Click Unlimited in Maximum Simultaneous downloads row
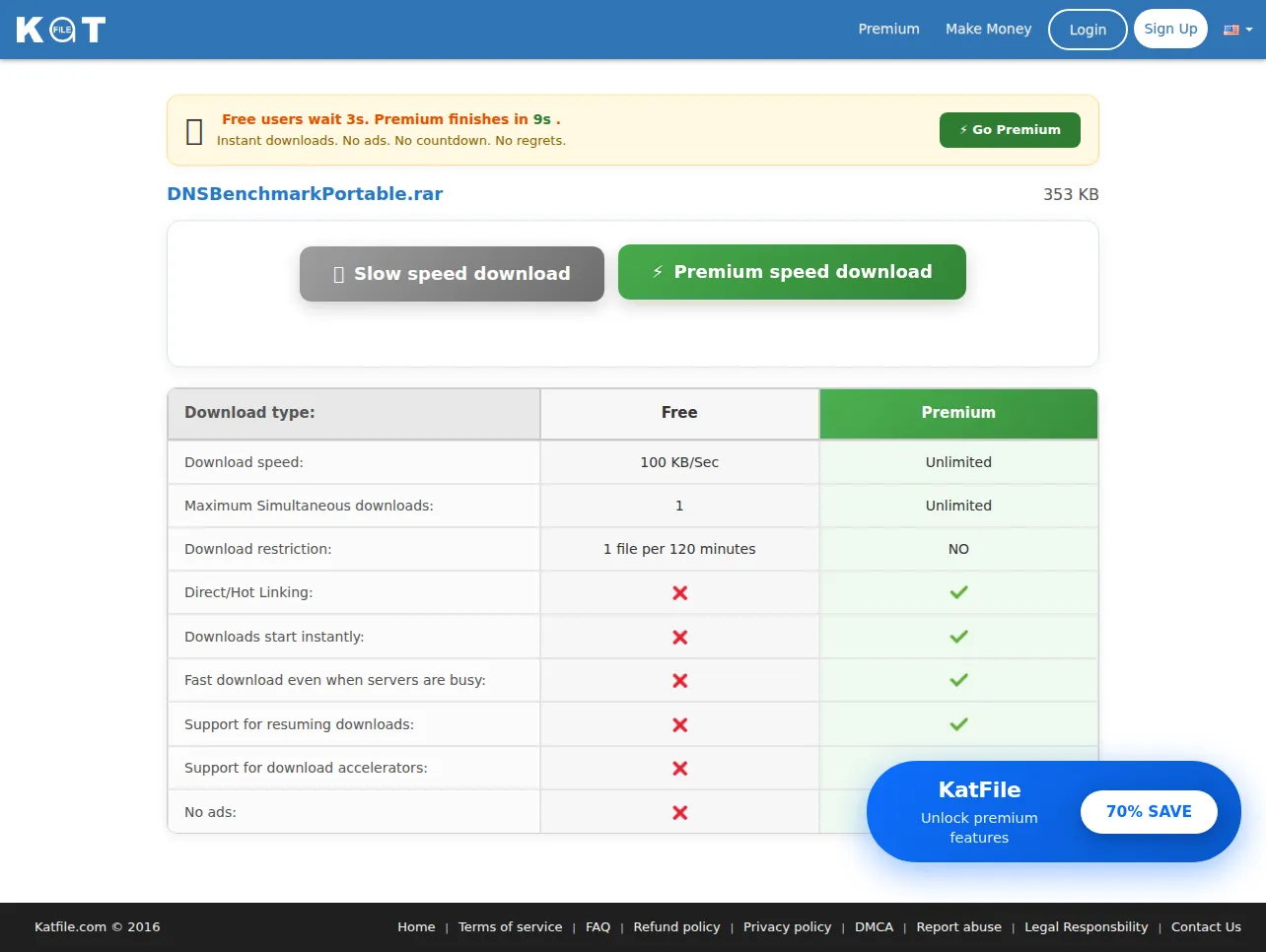 pos(958,506)
